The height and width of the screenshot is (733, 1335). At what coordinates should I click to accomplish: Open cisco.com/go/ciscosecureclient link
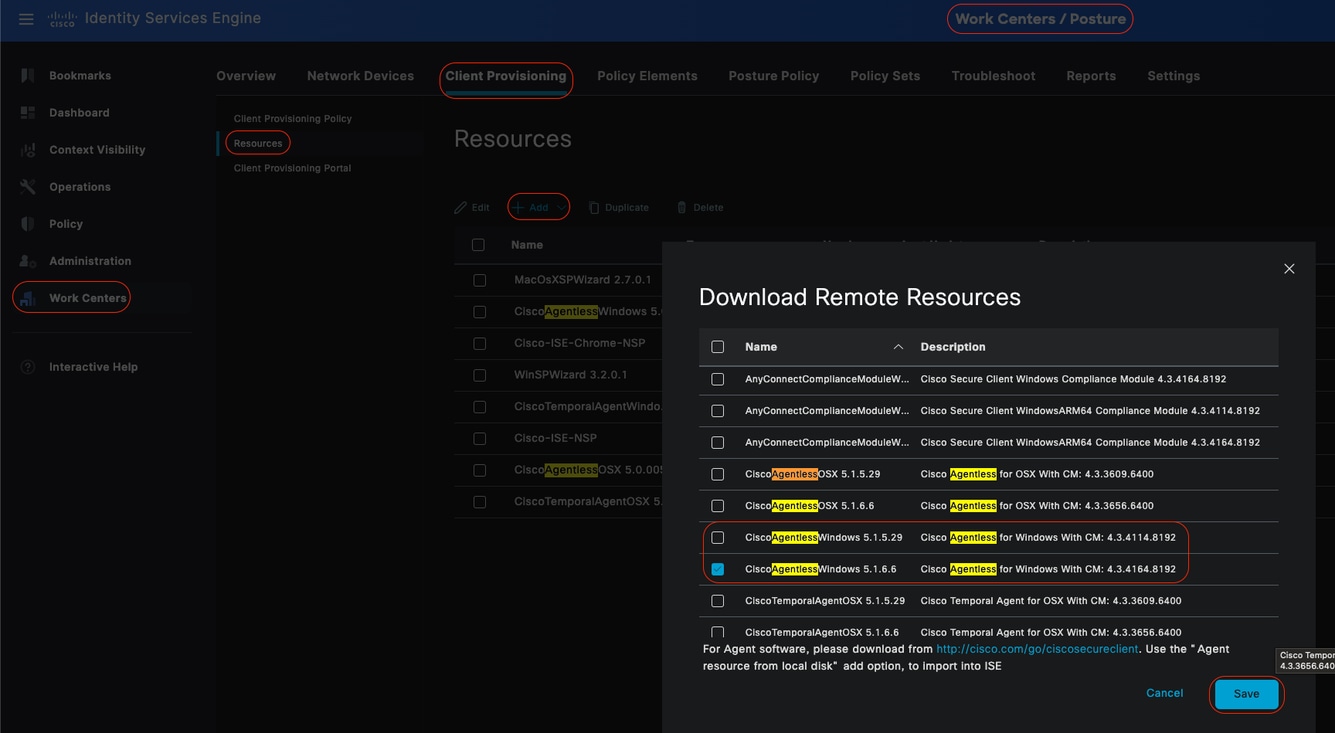(x=1037, y=649)
